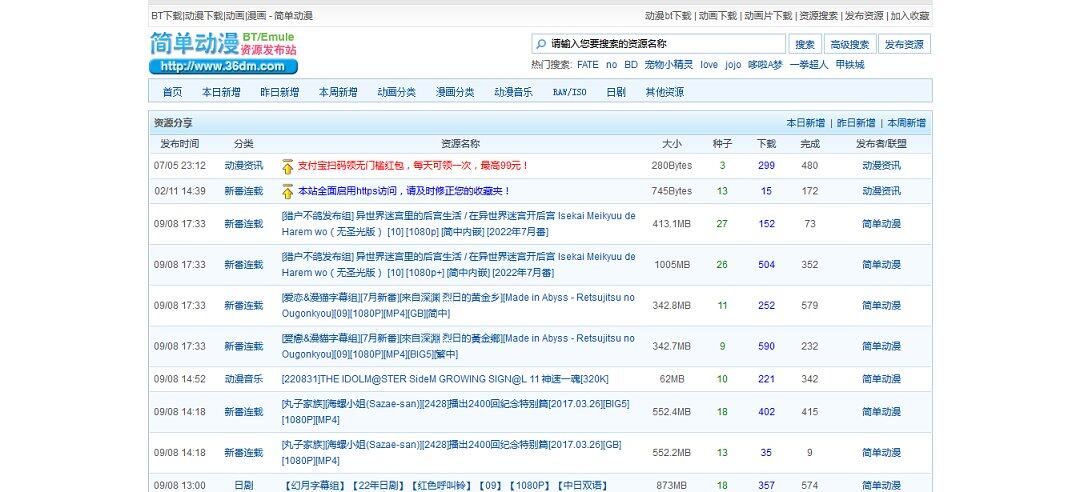The height and width of the screenshot is (492, 1080).
Task: Click the 大小 column header
Action: tap(672, 144)
